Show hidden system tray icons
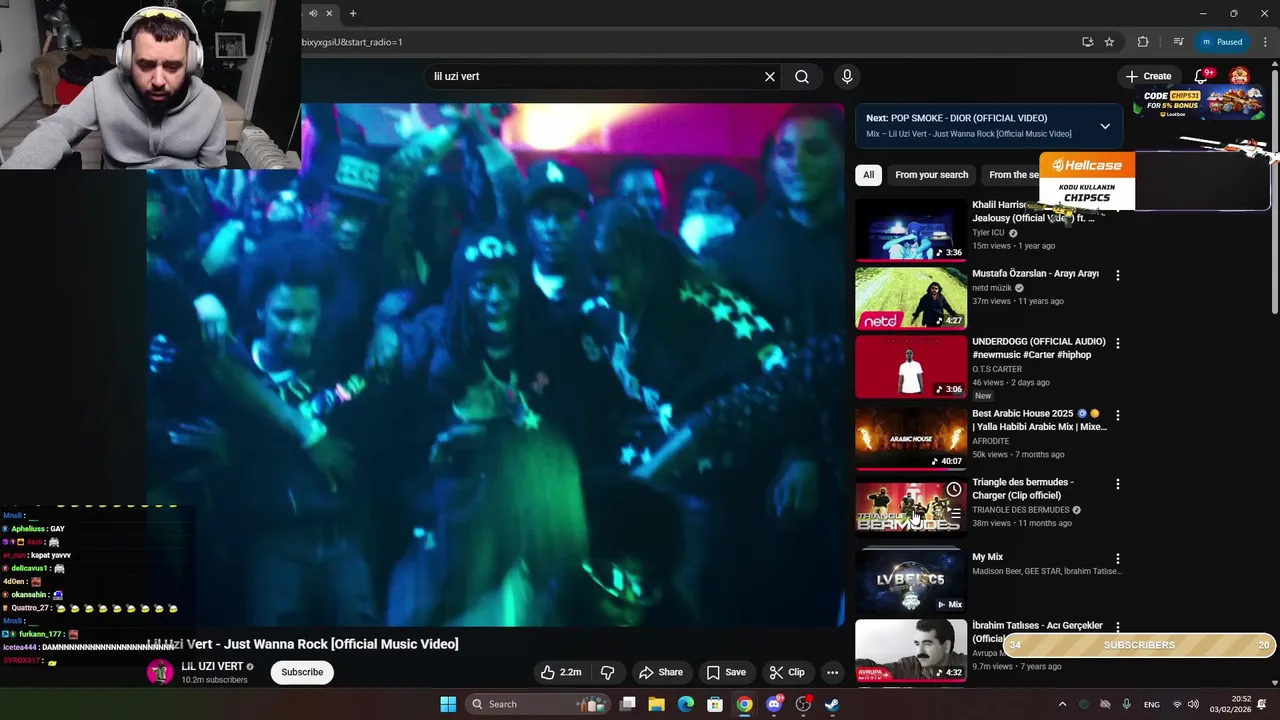Image resolution: width=1280 pixels, height=720 pixels. pos(1062,704)
